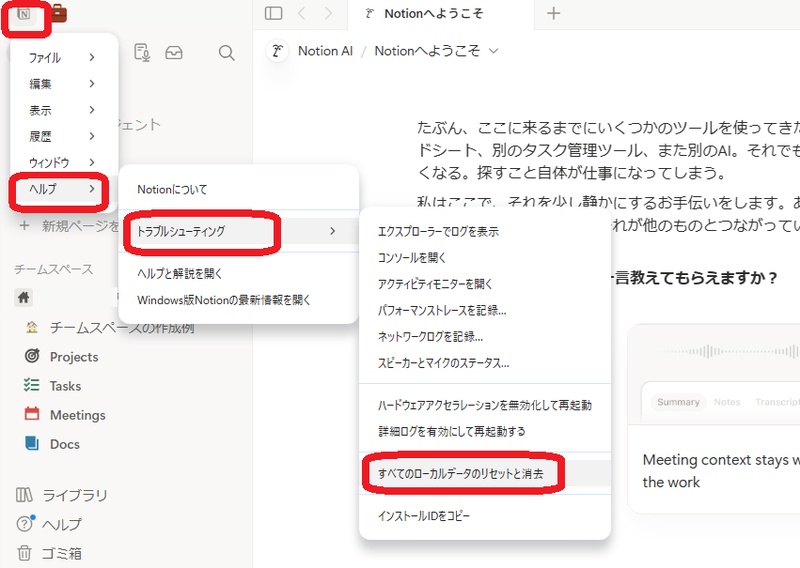Image resolution: width=800 pixels, height=568 pixels.
Task: Choose パフォーマンストレースを記録
Action: pos(485,310)
